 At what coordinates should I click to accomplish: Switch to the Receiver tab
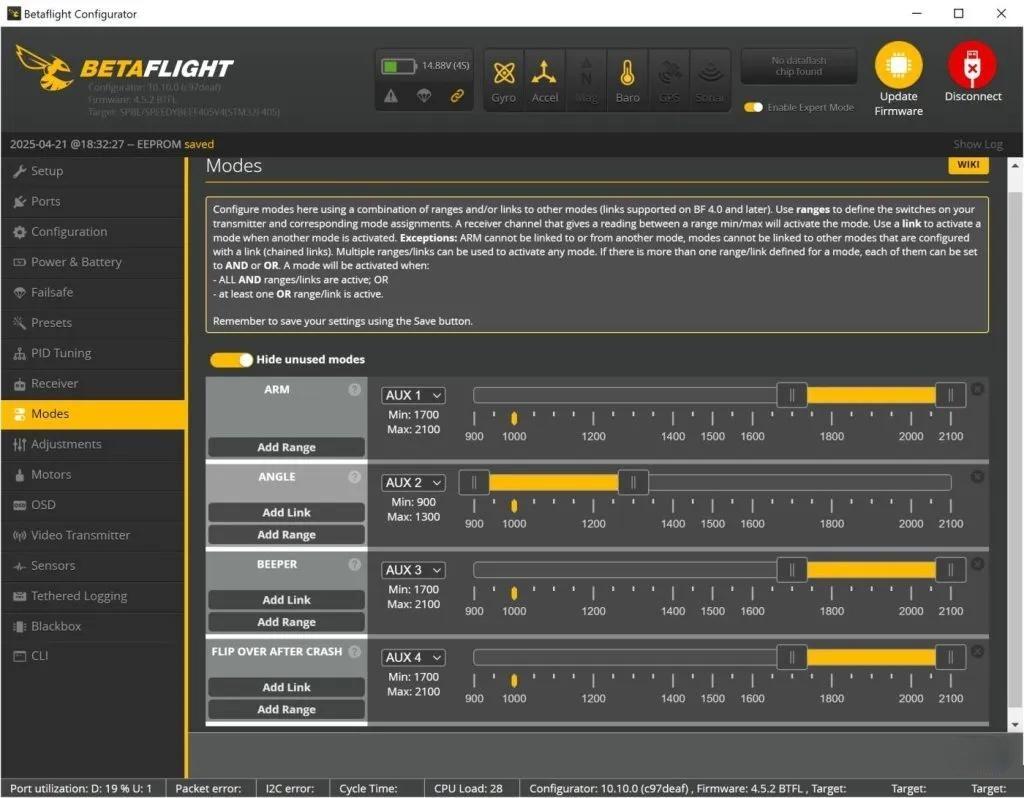(93, 383)
